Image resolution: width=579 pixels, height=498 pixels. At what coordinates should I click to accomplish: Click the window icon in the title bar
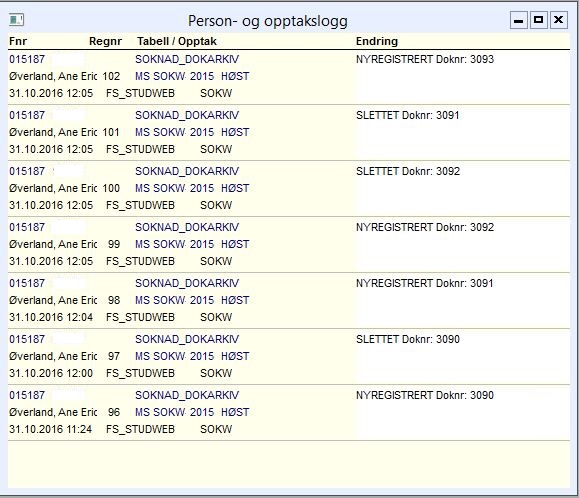(16, 20)
